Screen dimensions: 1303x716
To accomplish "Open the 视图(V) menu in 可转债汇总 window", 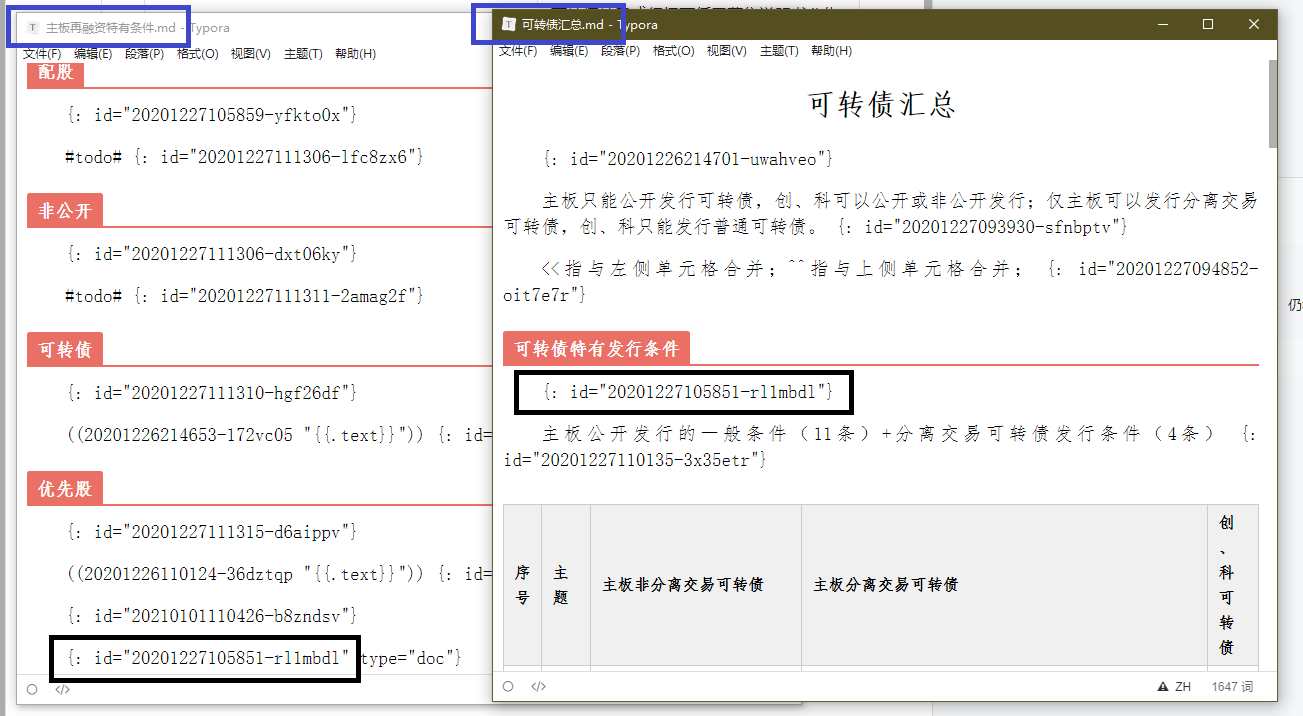I will click(724, 50).
